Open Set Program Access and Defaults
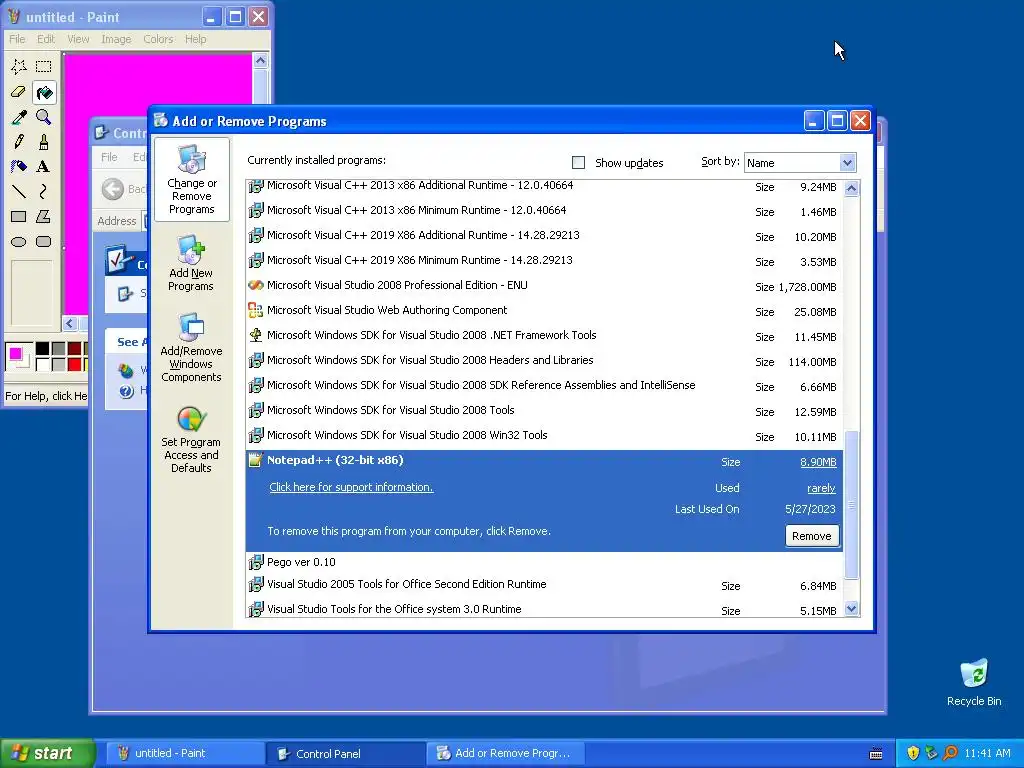 coord(191,440)
